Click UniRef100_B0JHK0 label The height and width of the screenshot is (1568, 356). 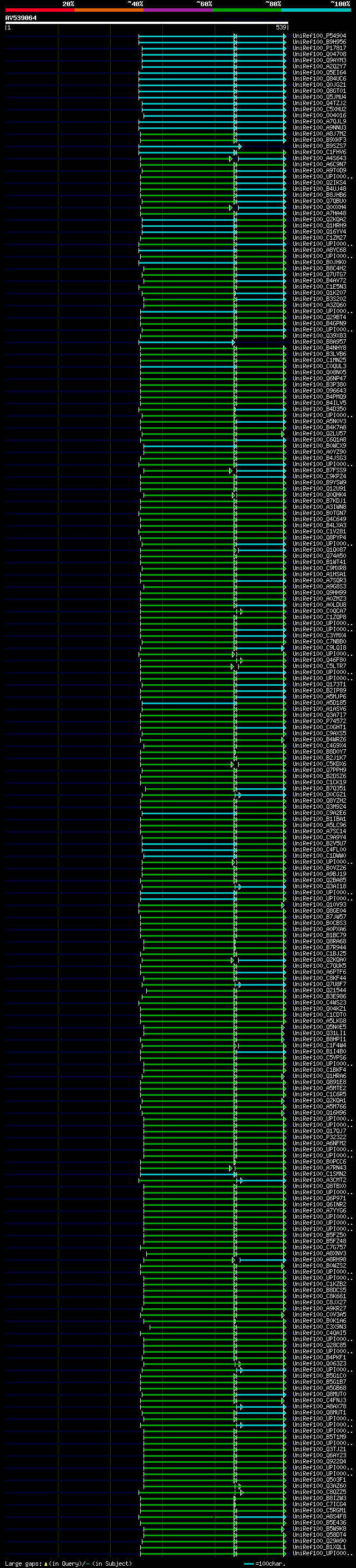tap(319, 263)
